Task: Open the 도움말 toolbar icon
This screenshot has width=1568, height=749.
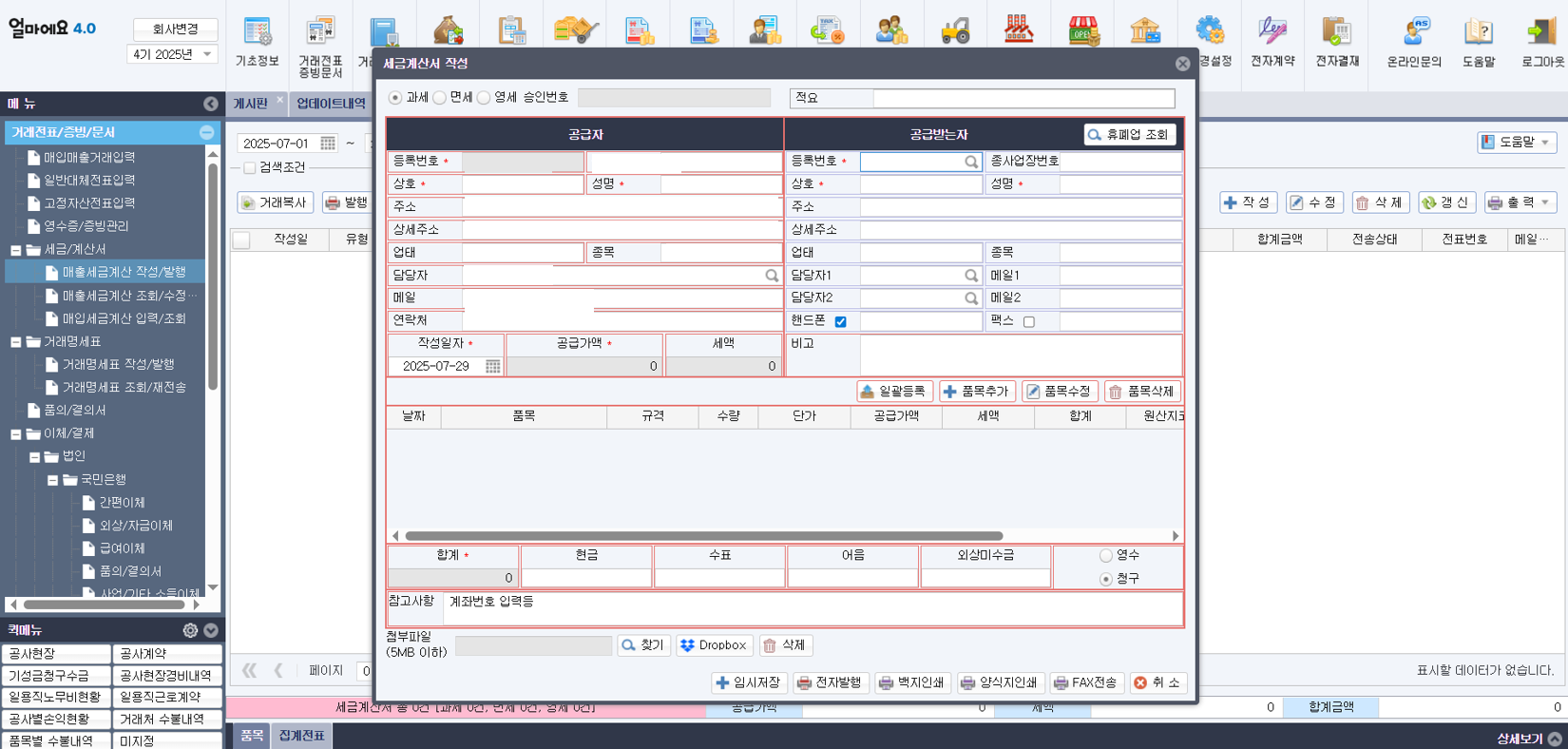Action: [x=1479, y=42]
